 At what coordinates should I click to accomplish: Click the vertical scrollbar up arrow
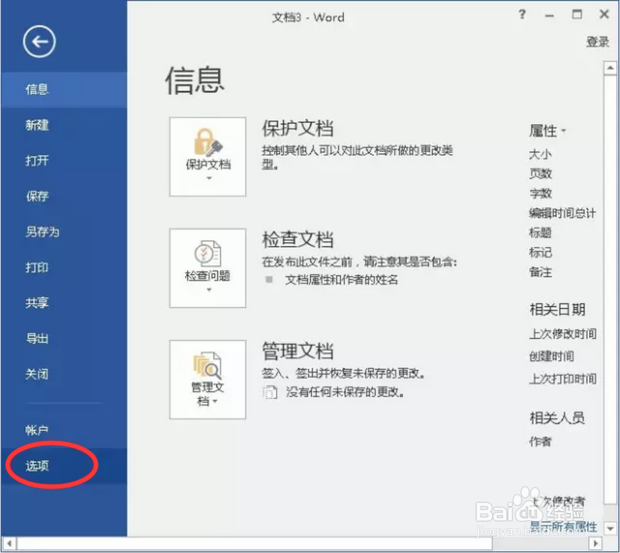(611, 68)
